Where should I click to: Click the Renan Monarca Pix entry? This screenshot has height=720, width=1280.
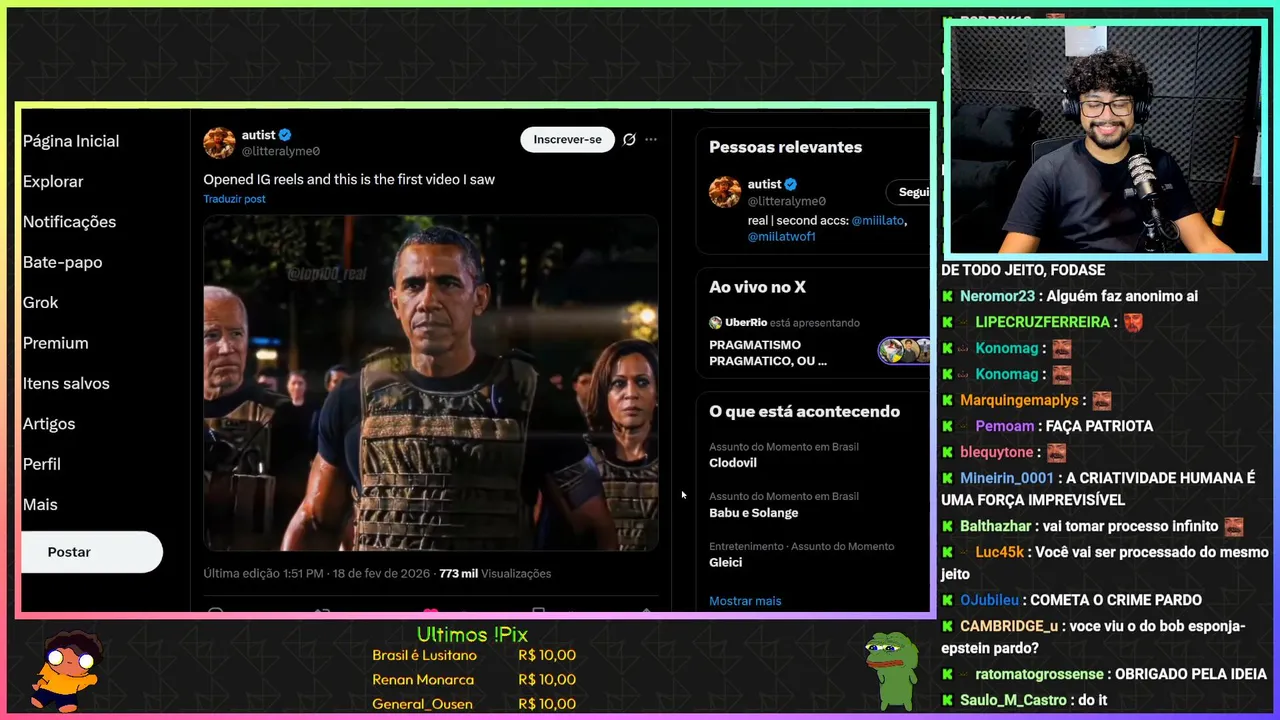coord(474,680)
